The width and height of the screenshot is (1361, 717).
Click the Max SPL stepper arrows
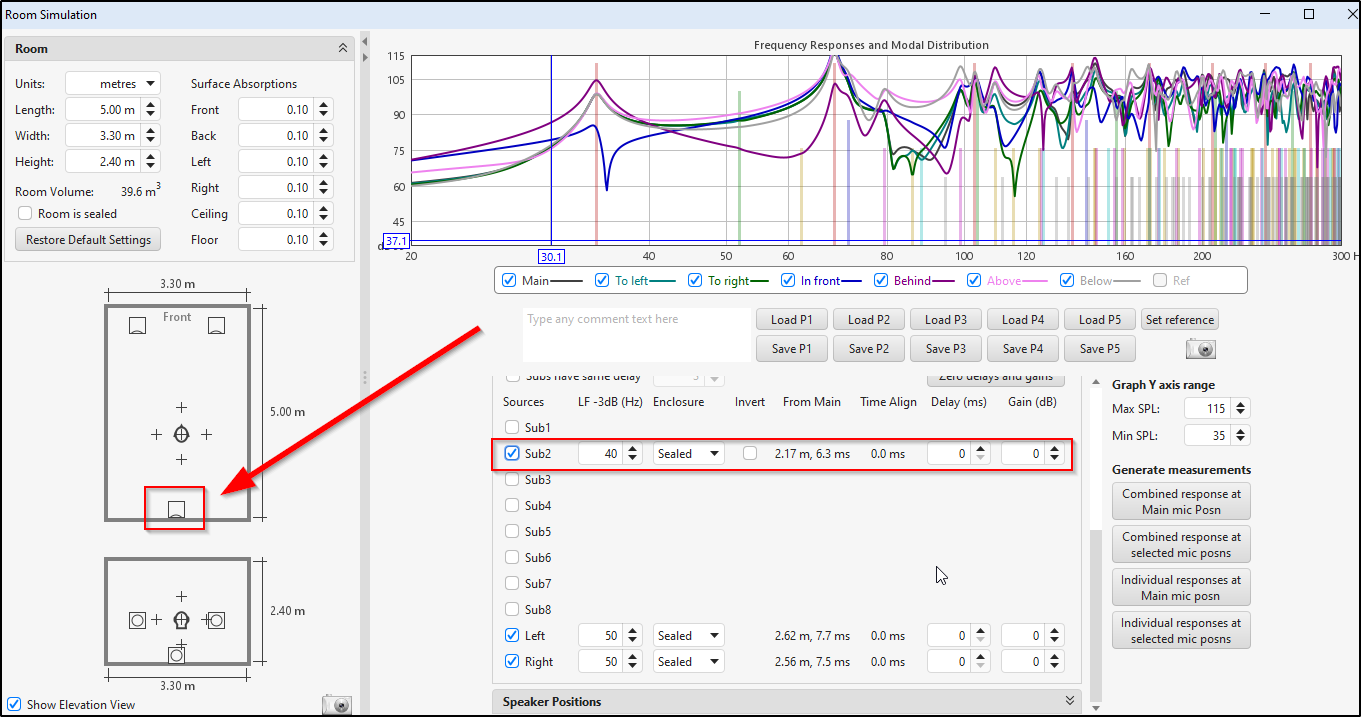coord(1241,409)
